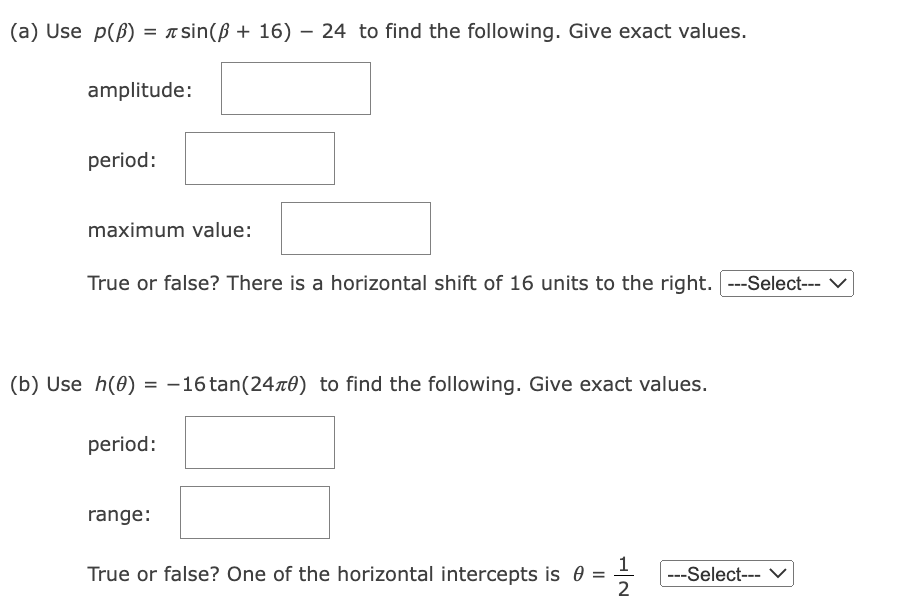The image size is (910, 612).
Task: Click the period input box in part (a)
Action: (x=259, y=158)
